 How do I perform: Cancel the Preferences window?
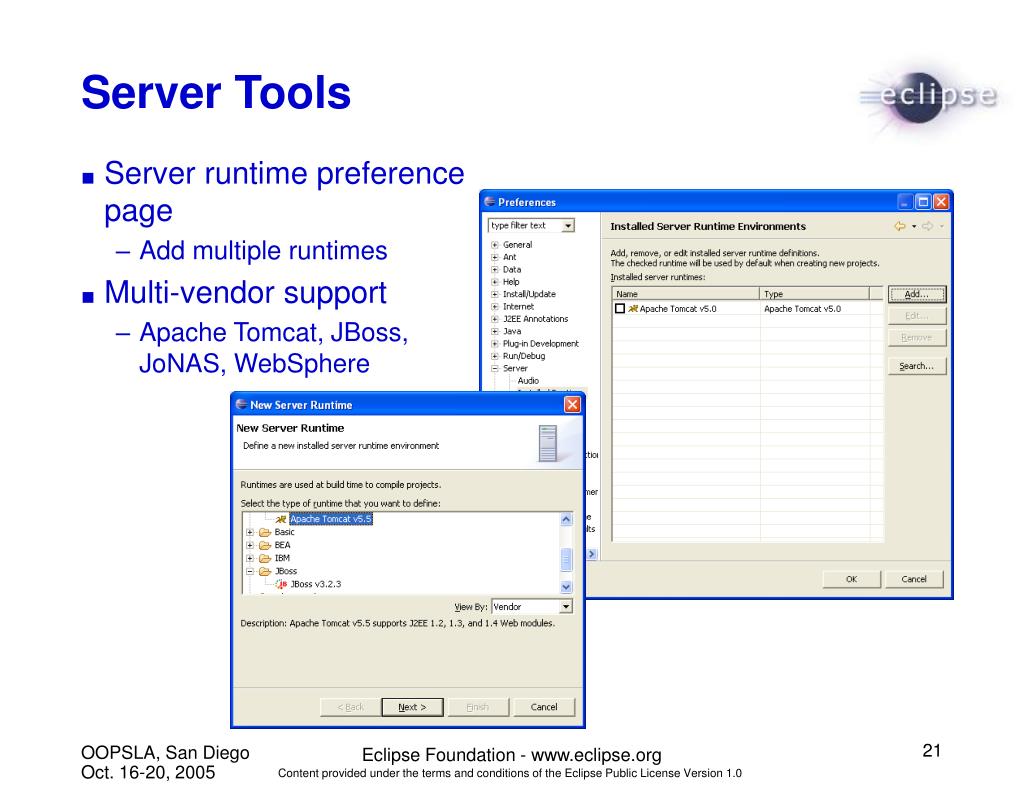tap(914, 579)
